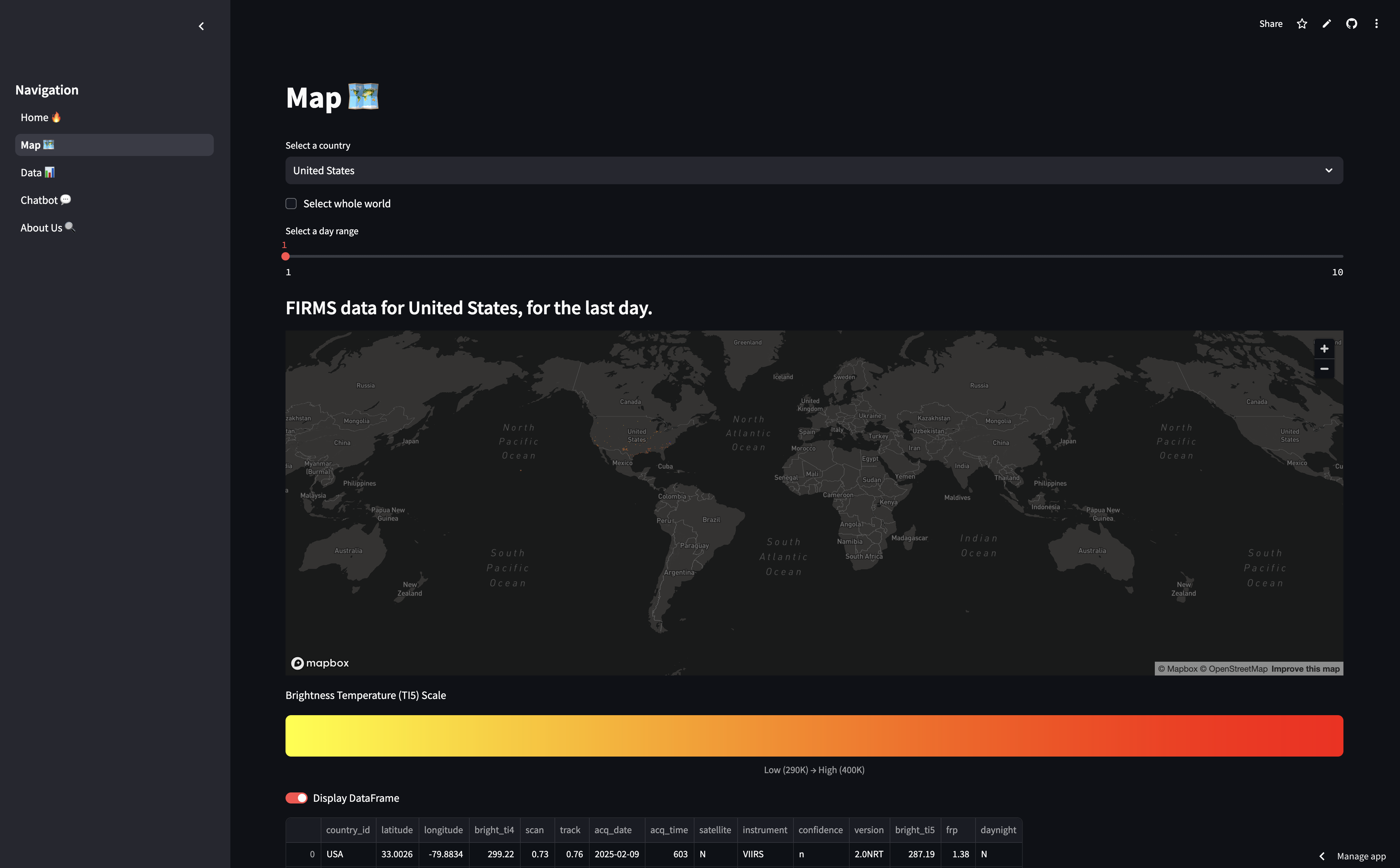1400x868 pixels.
Task: Click the country dropdown chevron arrow
Action: pos(1329,170)
